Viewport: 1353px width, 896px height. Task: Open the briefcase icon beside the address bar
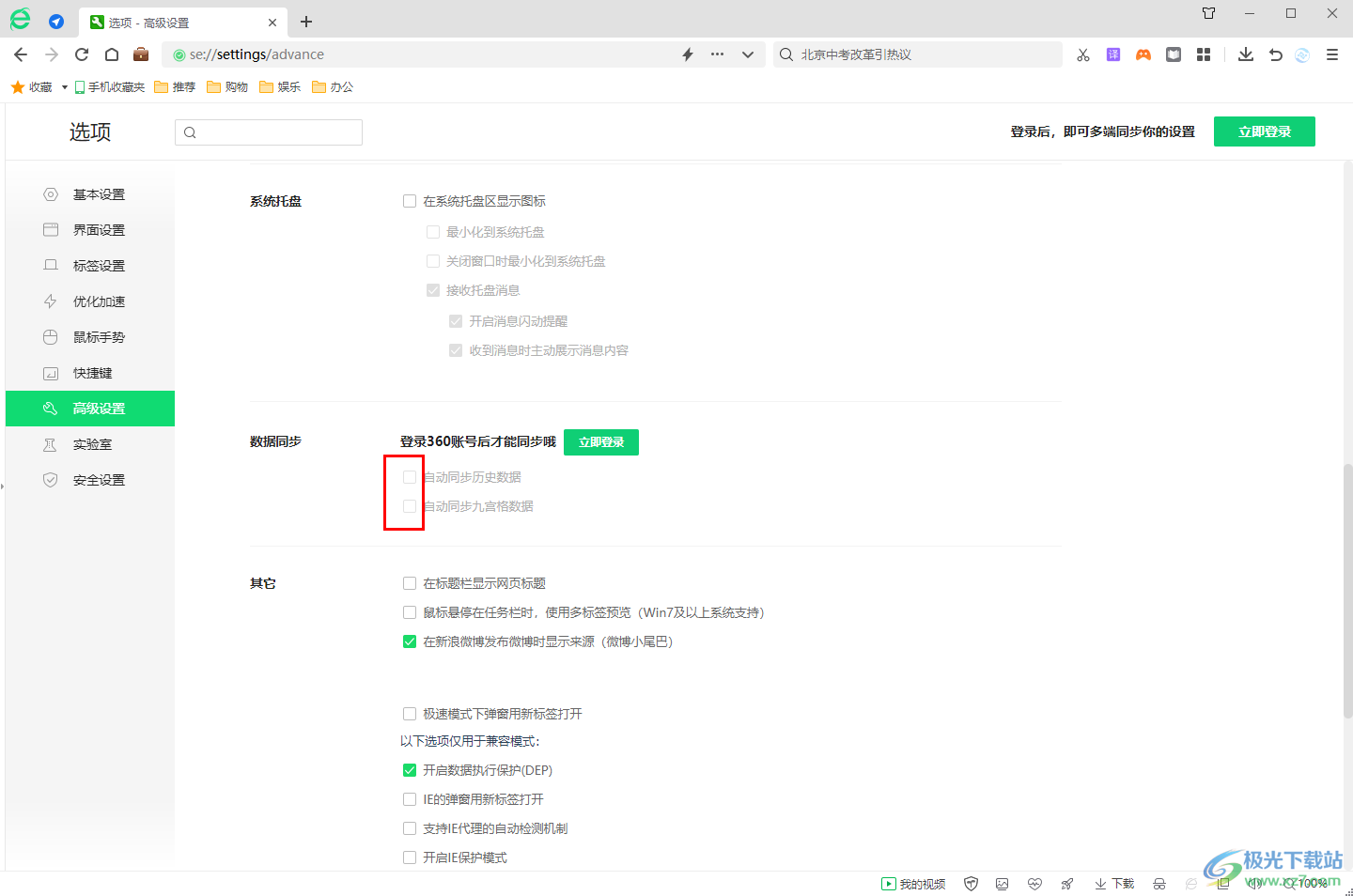click(141, 54)
